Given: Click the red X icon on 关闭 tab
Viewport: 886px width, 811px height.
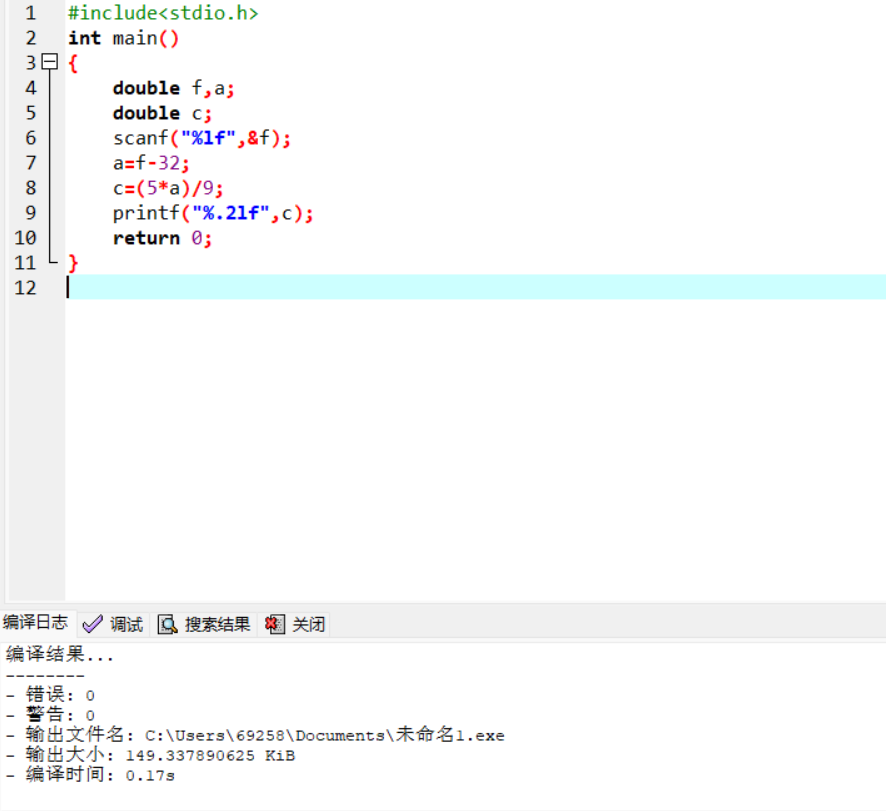Looking at the screenshot, I should pyautogui.click(x=275, y=624).
